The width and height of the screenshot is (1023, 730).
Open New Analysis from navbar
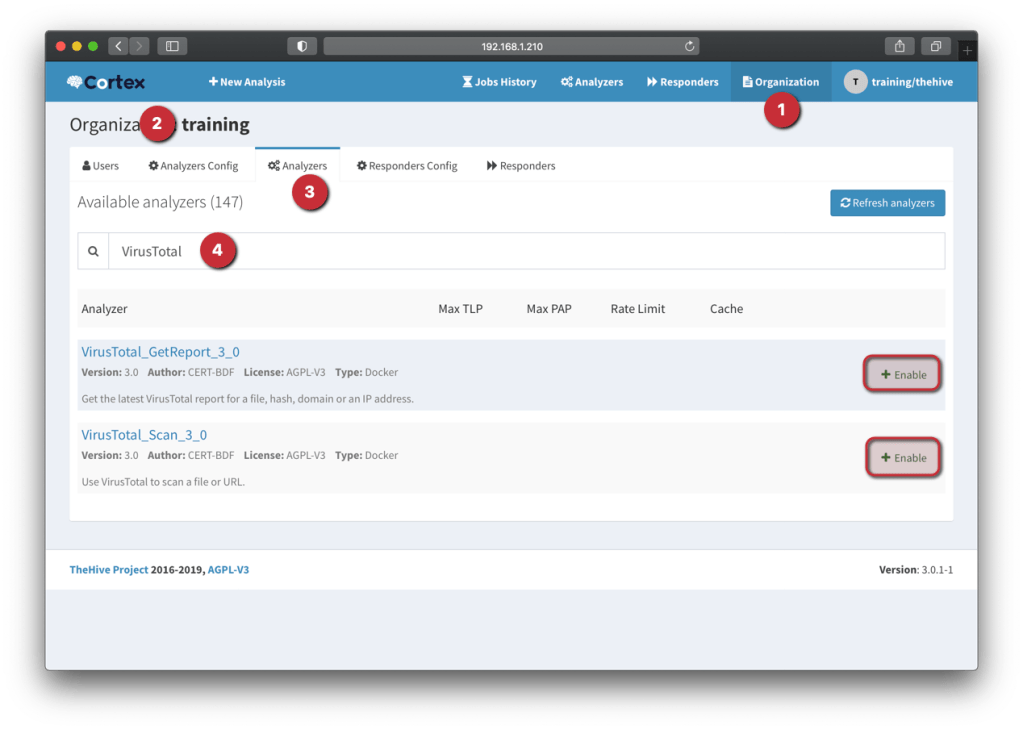pos(247,82)
